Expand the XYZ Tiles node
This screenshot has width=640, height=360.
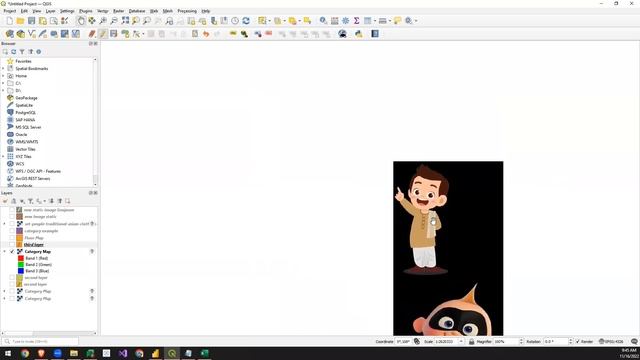[3, 156]
